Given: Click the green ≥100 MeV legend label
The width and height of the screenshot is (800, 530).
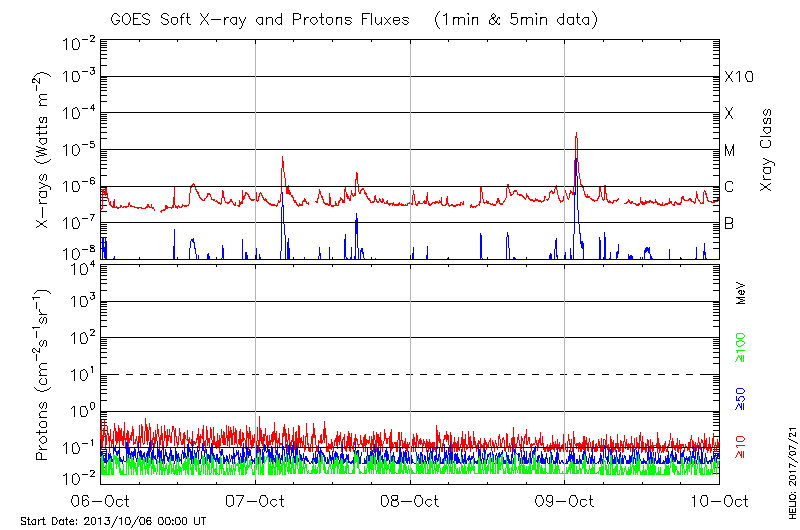Looking at the screenshot, I should (x=741, y=347).
